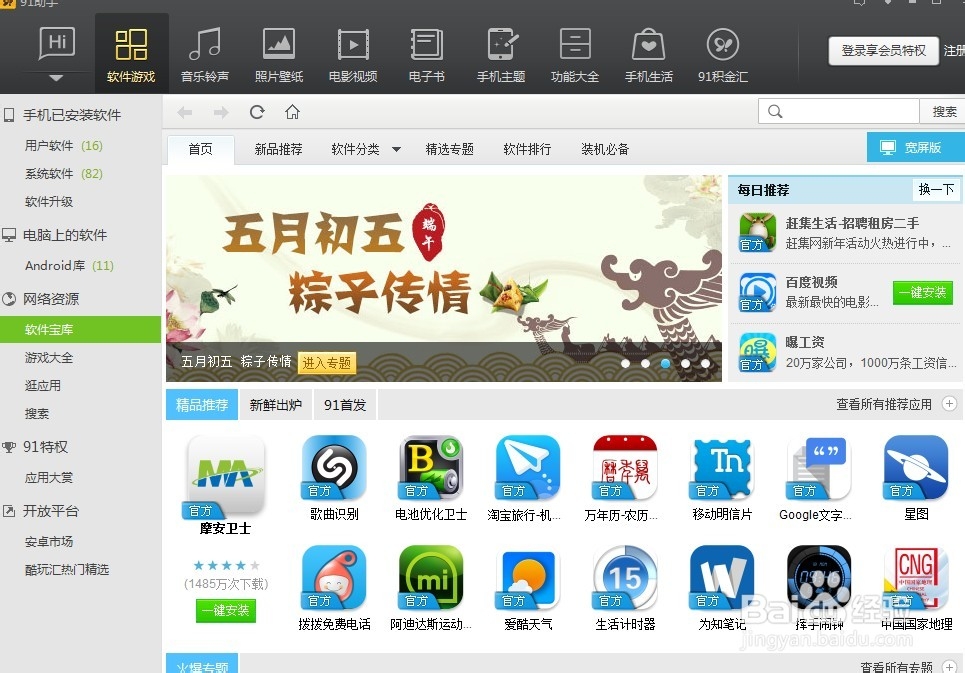Click the browser back arrow
This screenshot has width=965, height=673.
click(185, 112)
